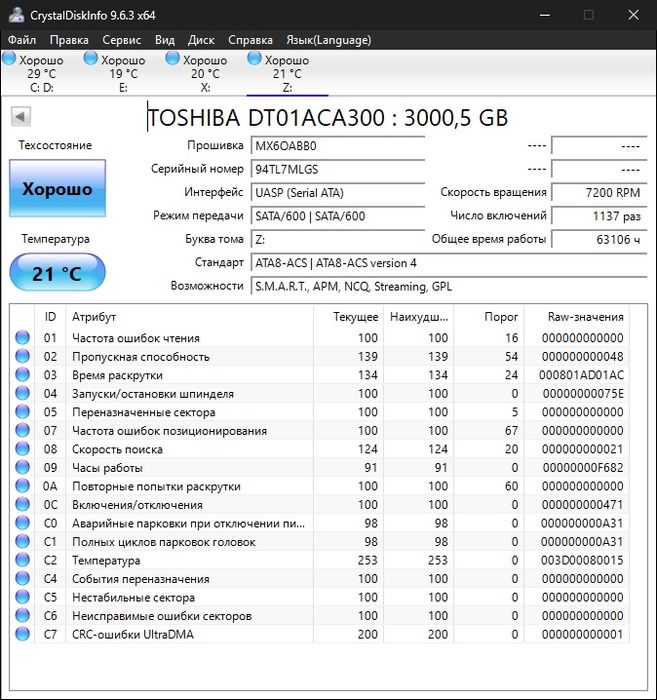Click the Стандарт field ATA8-ACS
The image size is (657, 700).
pyautogui.click(x=449, y=263)
